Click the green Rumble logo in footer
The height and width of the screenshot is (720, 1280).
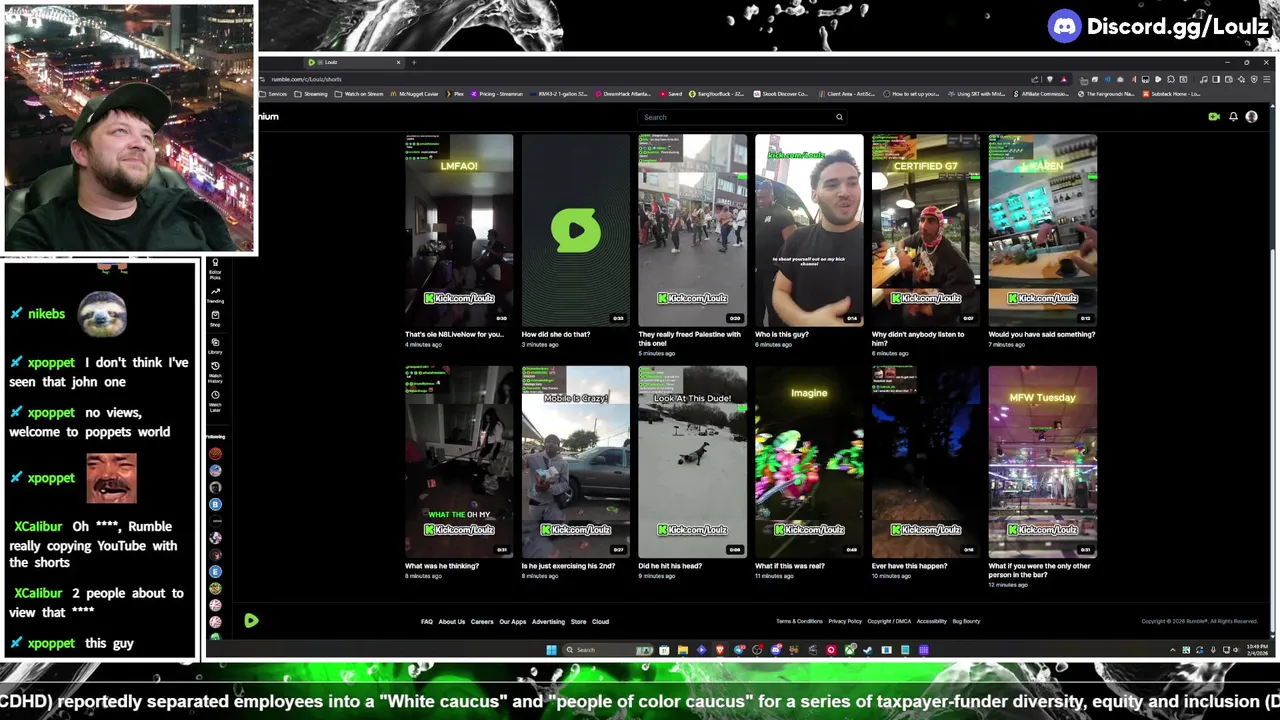[251, 621]
